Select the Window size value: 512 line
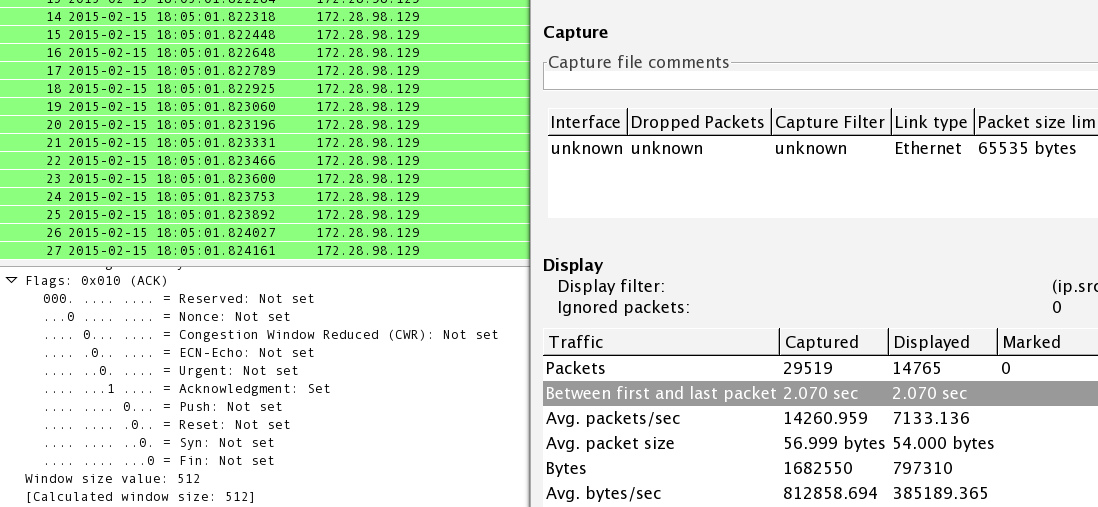 [x=113, y=479]
